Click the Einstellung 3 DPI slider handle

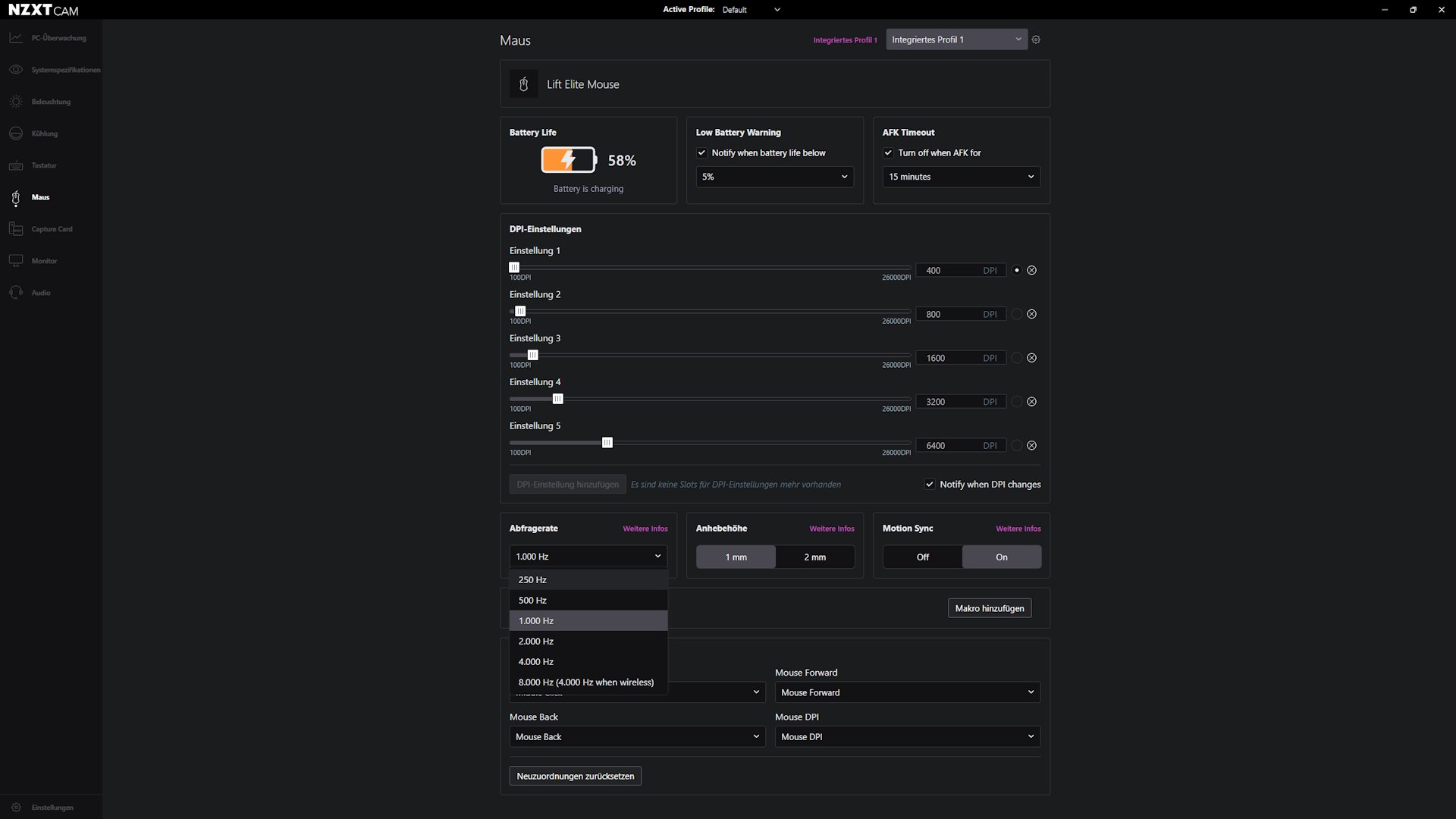click(x=533, y=355)
